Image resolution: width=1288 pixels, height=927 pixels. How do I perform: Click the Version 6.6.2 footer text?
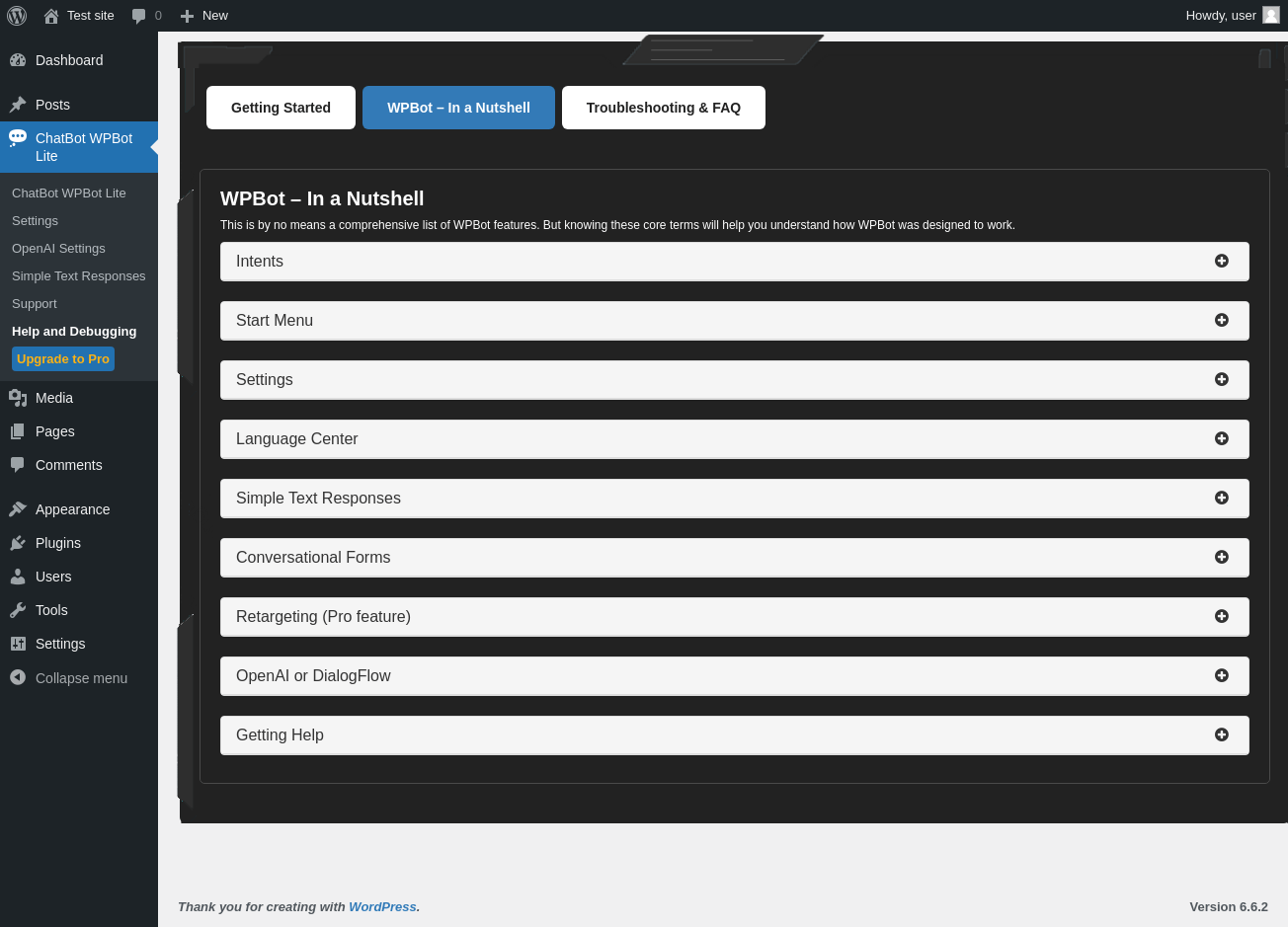click(1229, 907)
